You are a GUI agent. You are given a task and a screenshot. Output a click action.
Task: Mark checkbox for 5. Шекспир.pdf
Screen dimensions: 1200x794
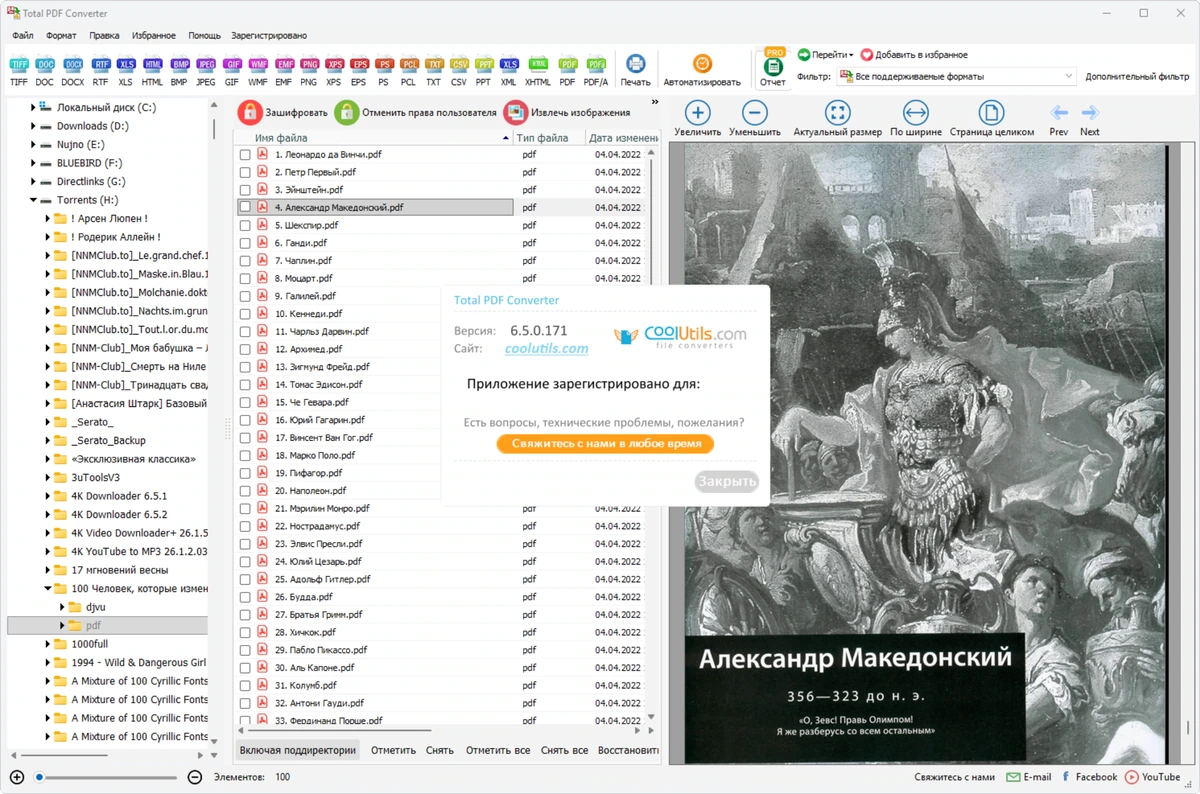tap(245, 226)
